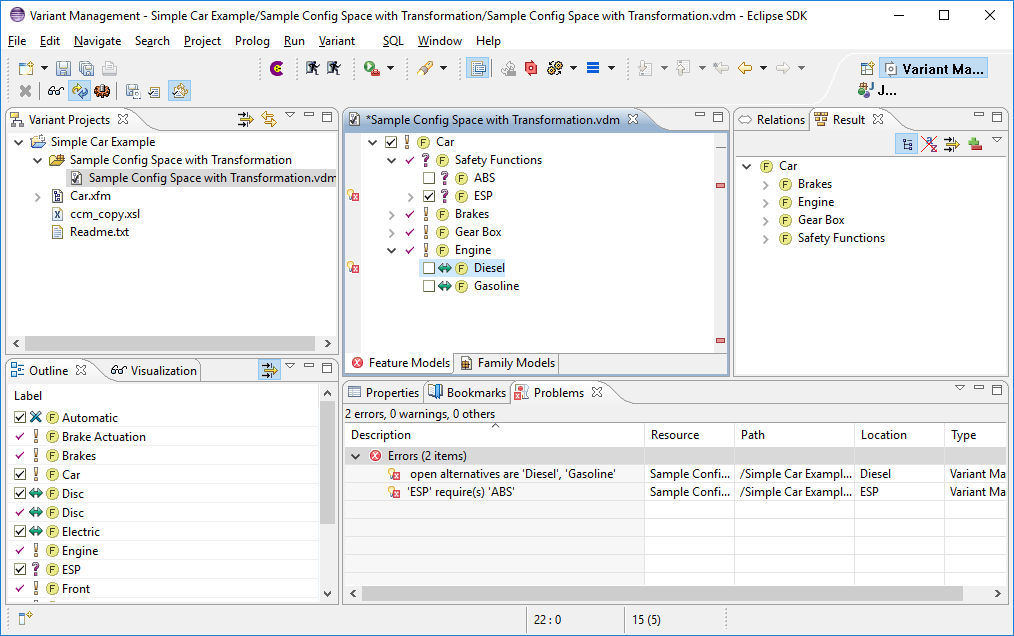The height and width of the screenshot is (636, 1014).
Task: Collapse the Simple Car Example project
Action: (x=19, y=142)
